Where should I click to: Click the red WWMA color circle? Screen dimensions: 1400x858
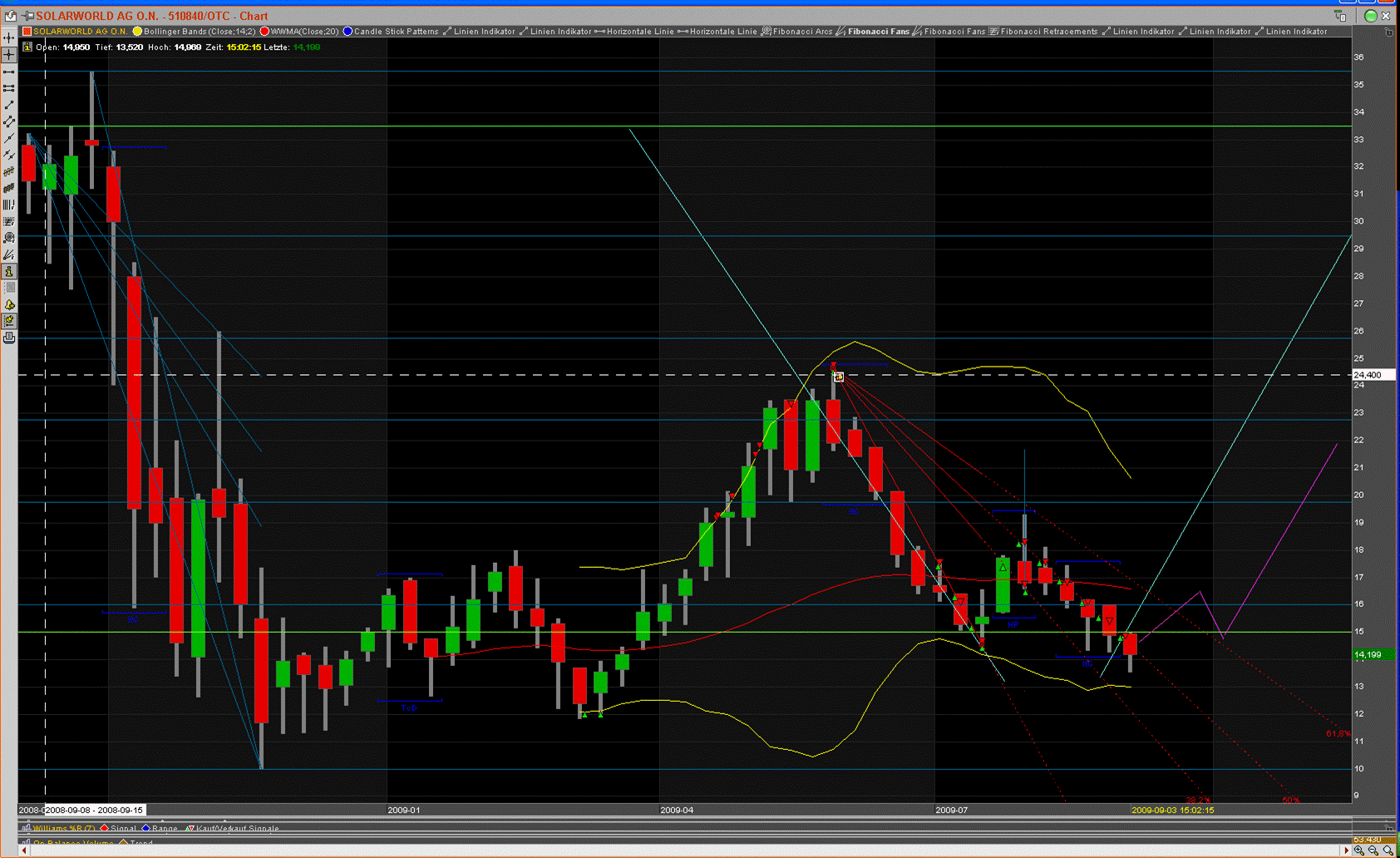click(x=264, y=32)
